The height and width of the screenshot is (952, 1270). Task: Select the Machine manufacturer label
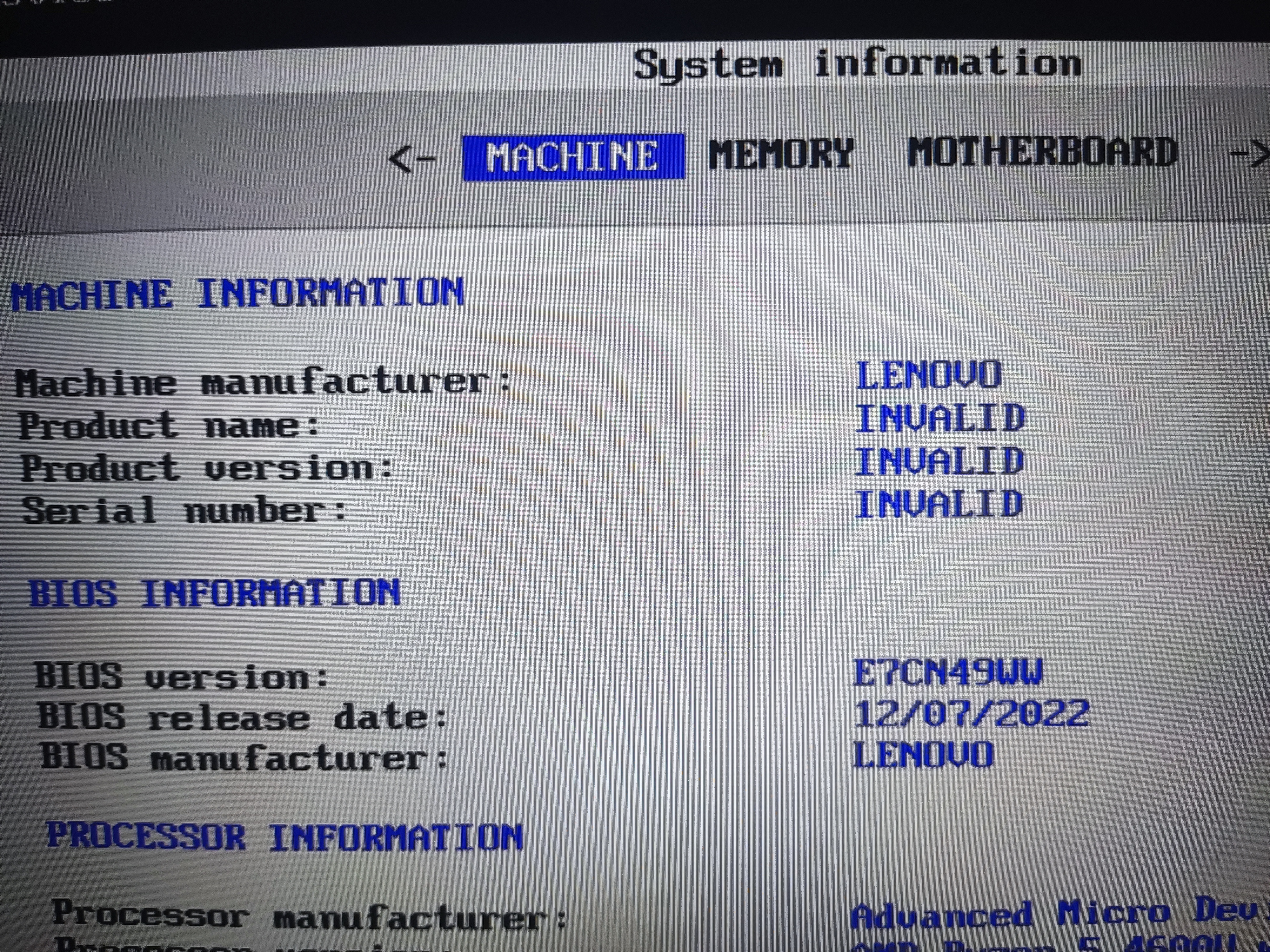pyautogui.click(x=263, y=382)
